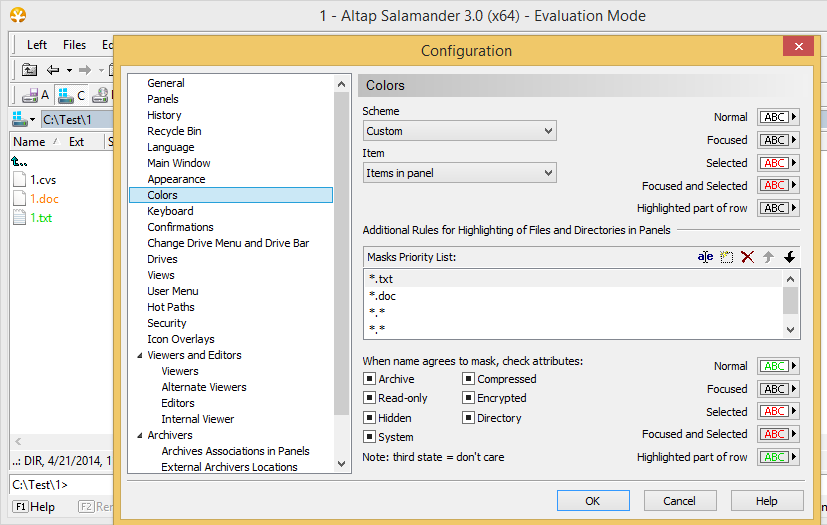Click the forward arrow toolbar icon

[84, 70]
